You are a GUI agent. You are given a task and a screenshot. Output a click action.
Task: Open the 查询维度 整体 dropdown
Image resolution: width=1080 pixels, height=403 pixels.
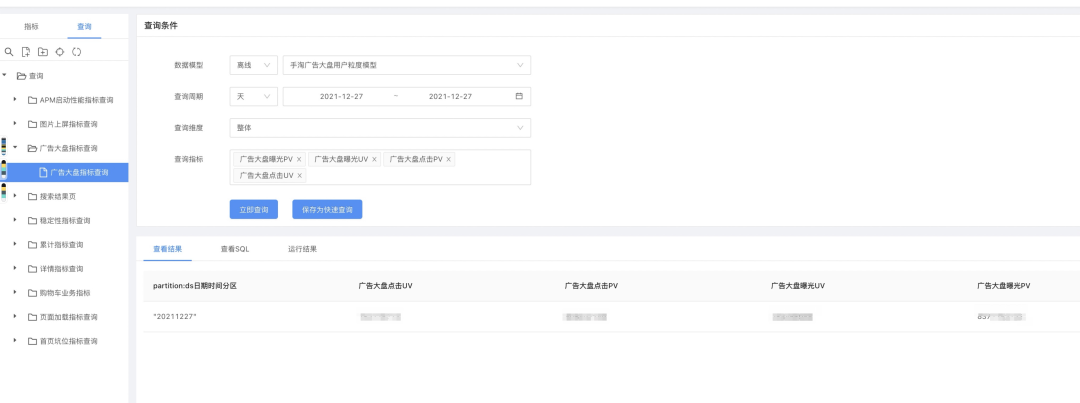tap(380, 128)
